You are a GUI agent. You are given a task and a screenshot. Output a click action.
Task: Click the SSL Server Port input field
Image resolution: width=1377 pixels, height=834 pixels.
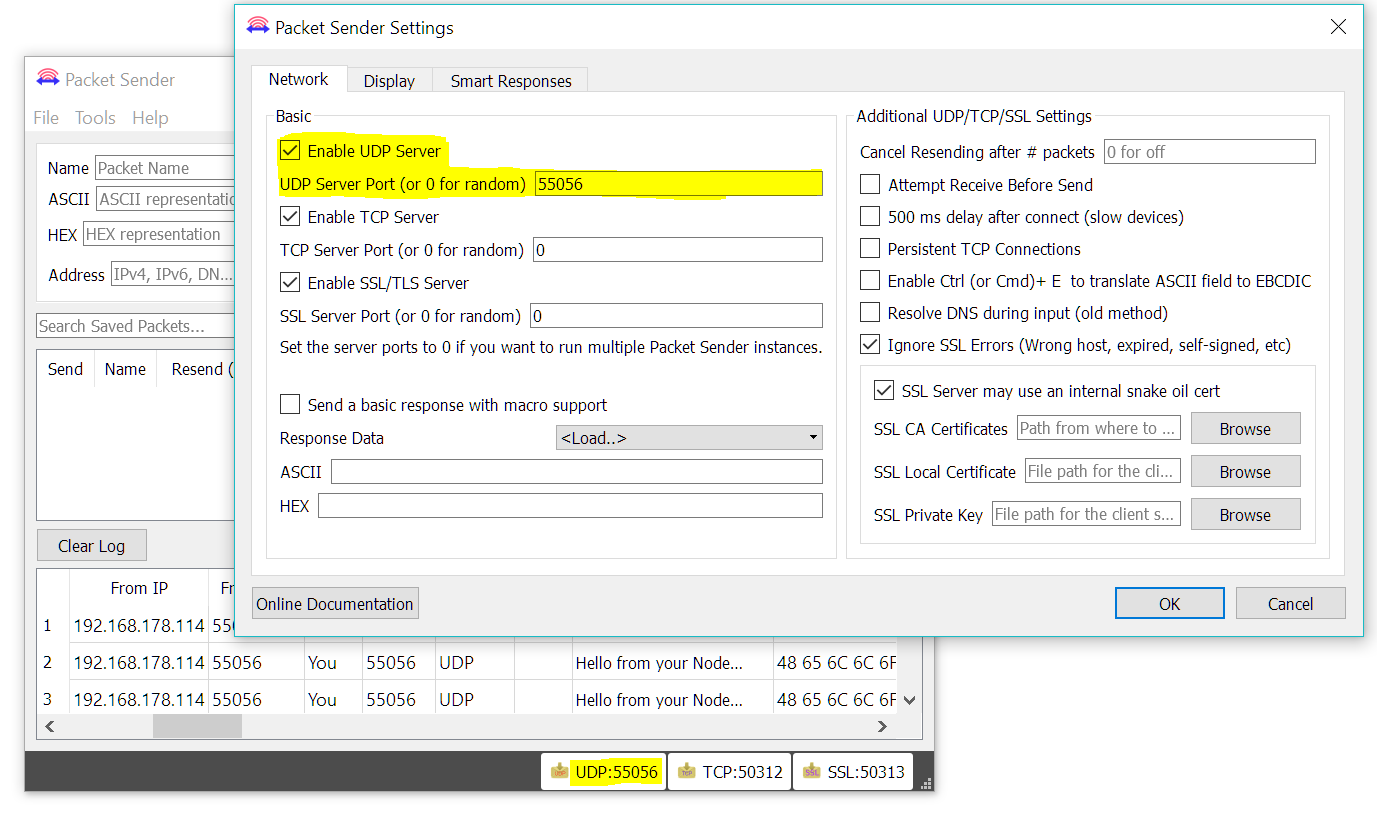pos(676,316)
